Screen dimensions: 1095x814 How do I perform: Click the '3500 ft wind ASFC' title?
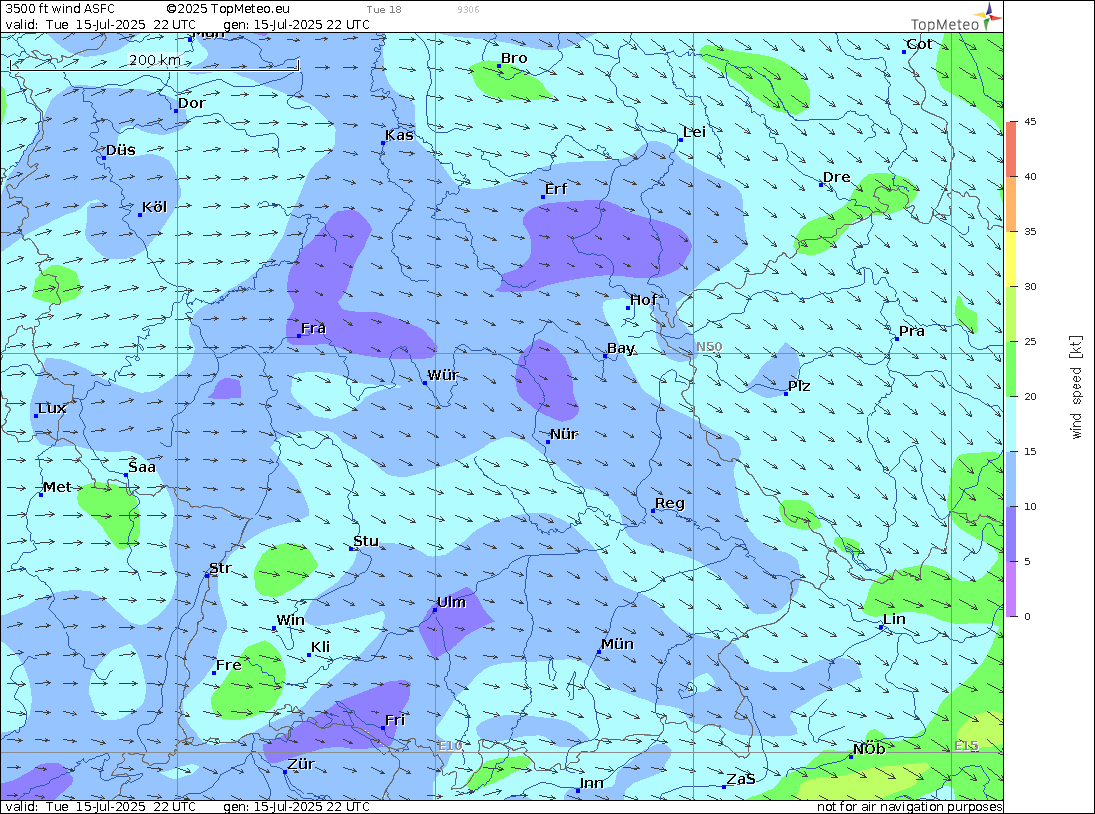coord(60,9)
